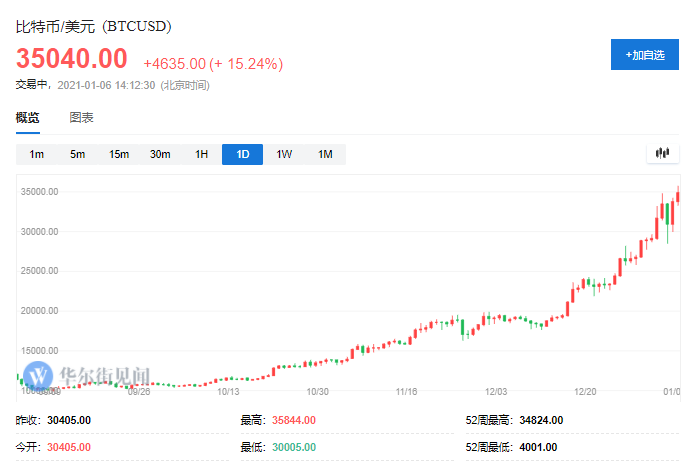The image size is (693, 466).
Task: Click the current price 35040.00
Action: pos(72,58)
